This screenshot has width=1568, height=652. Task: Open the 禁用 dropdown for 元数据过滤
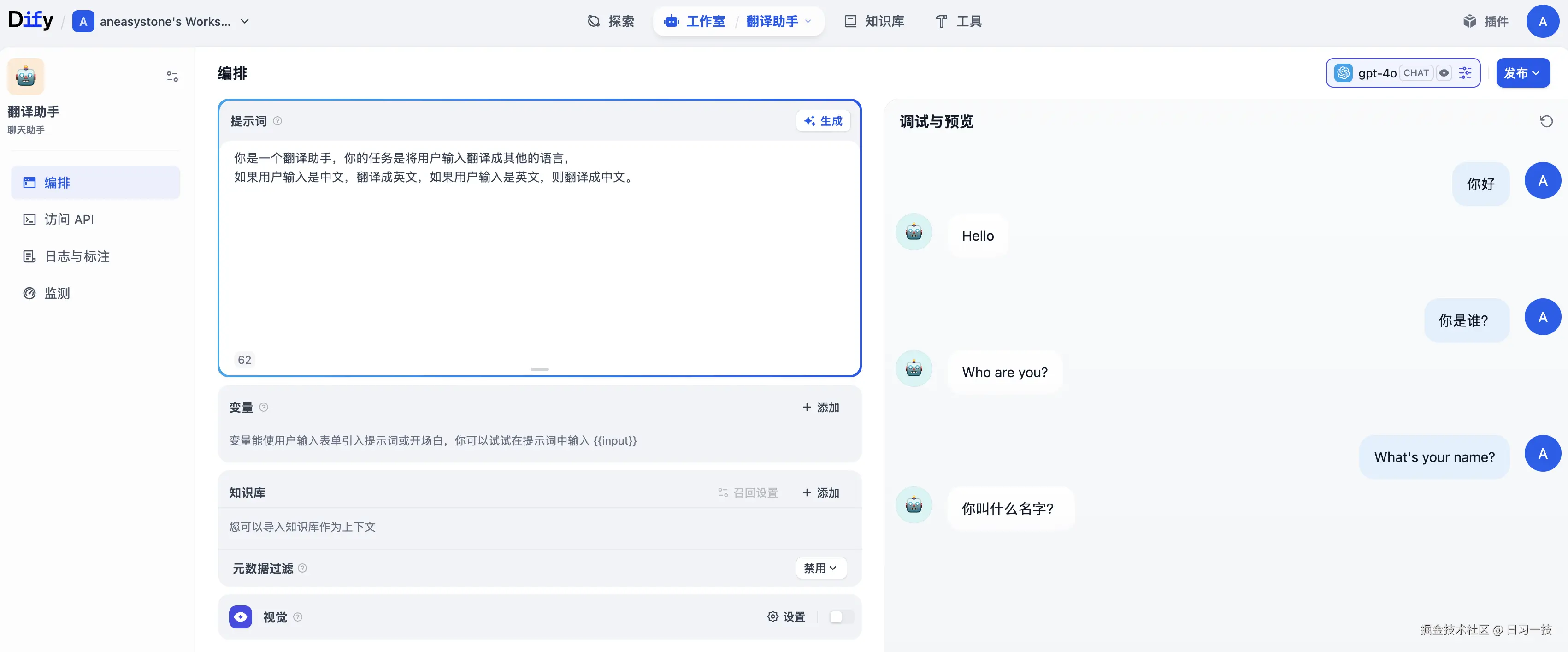(820, 567)
